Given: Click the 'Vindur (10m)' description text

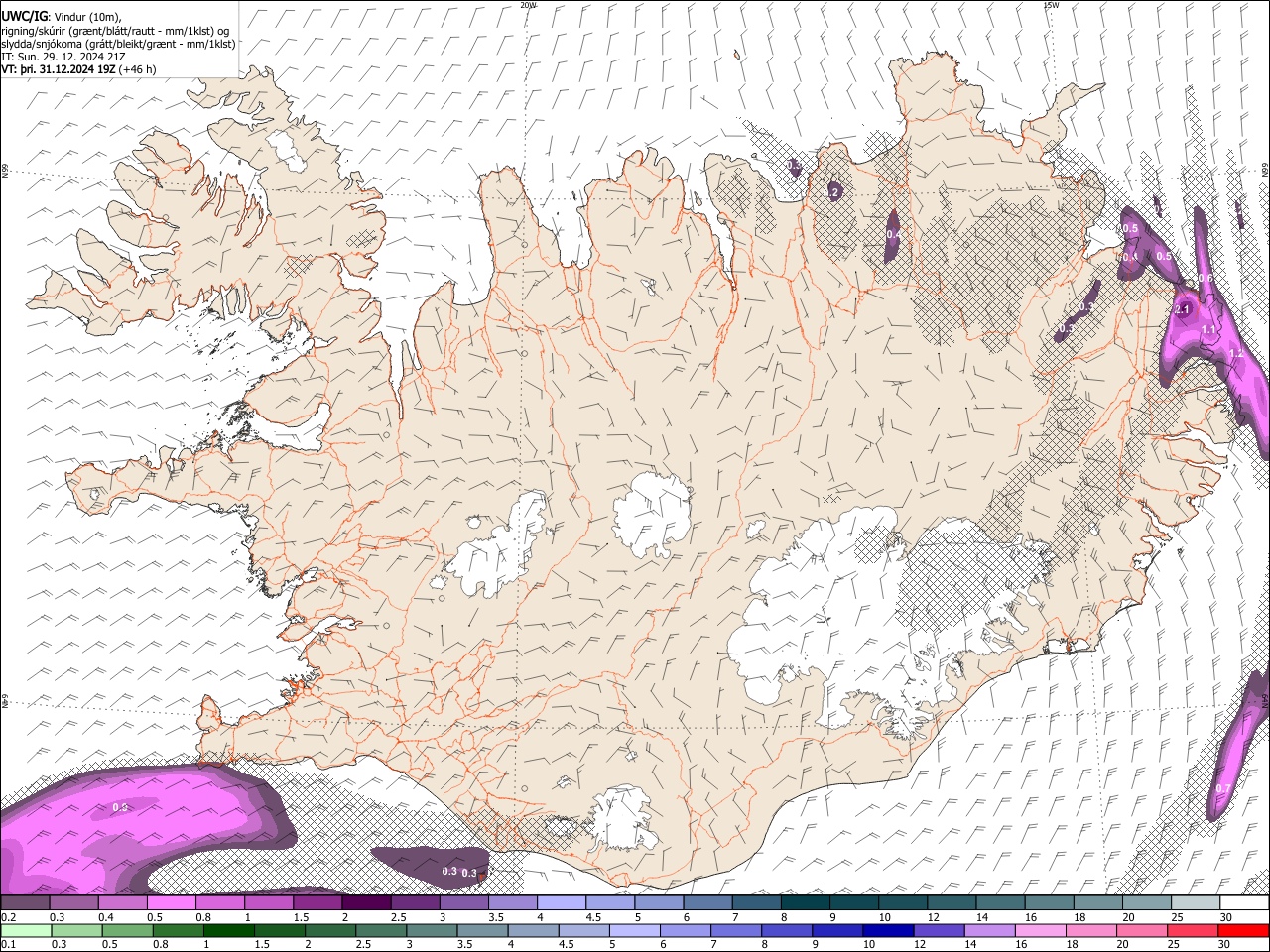Looking at the screenshot, I should coord(87,17).
